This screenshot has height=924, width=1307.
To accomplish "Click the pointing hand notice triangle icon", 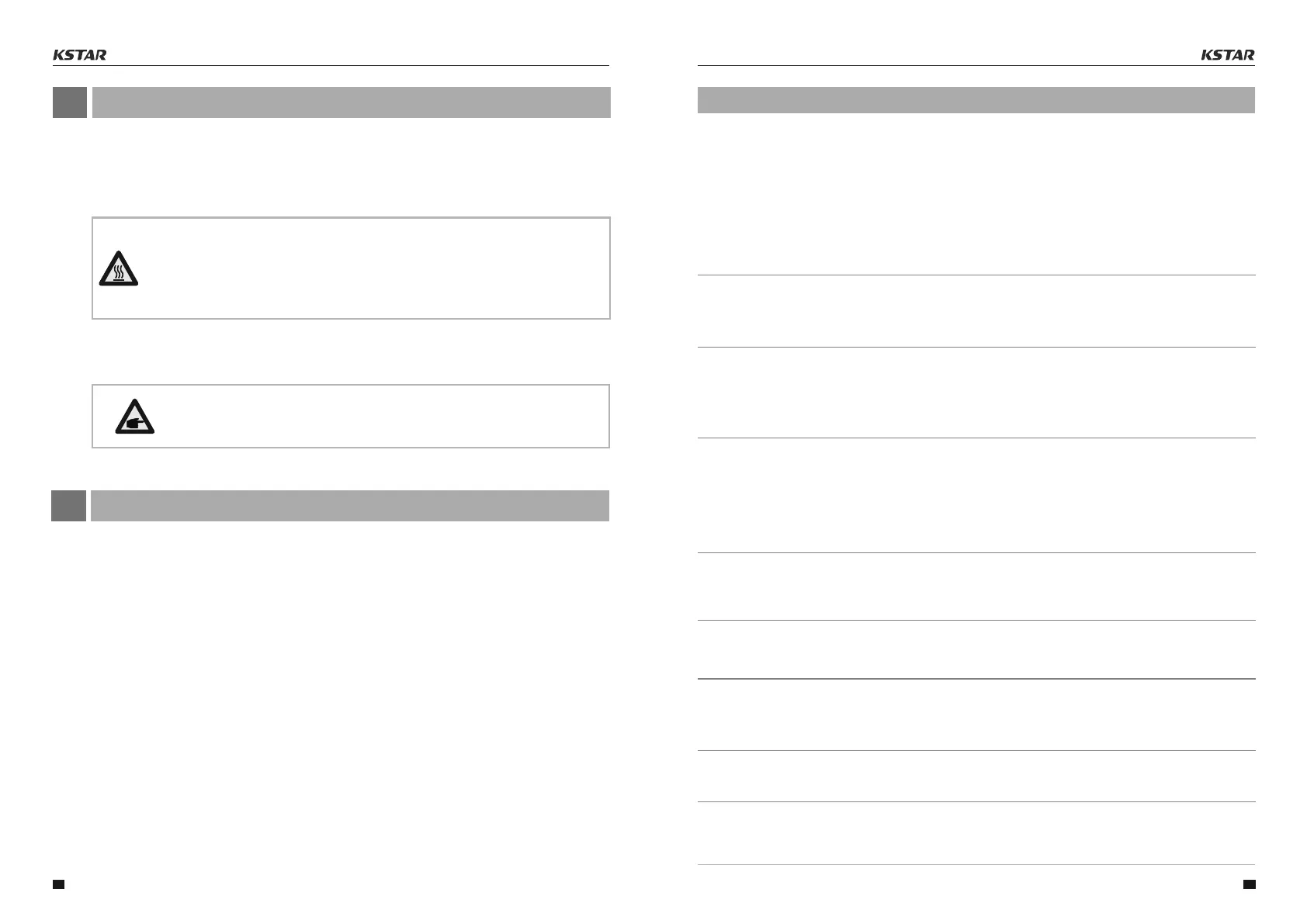I will pyautogui.click(x=135, y=417).
